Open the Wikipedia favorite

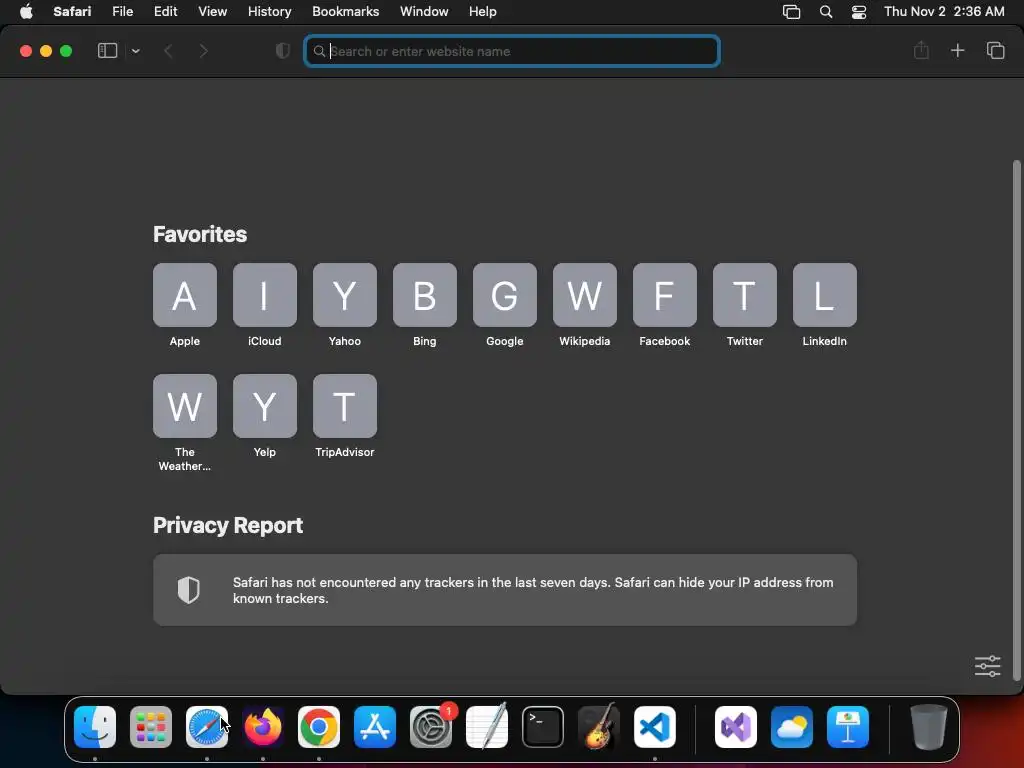(x=584, y=295)
